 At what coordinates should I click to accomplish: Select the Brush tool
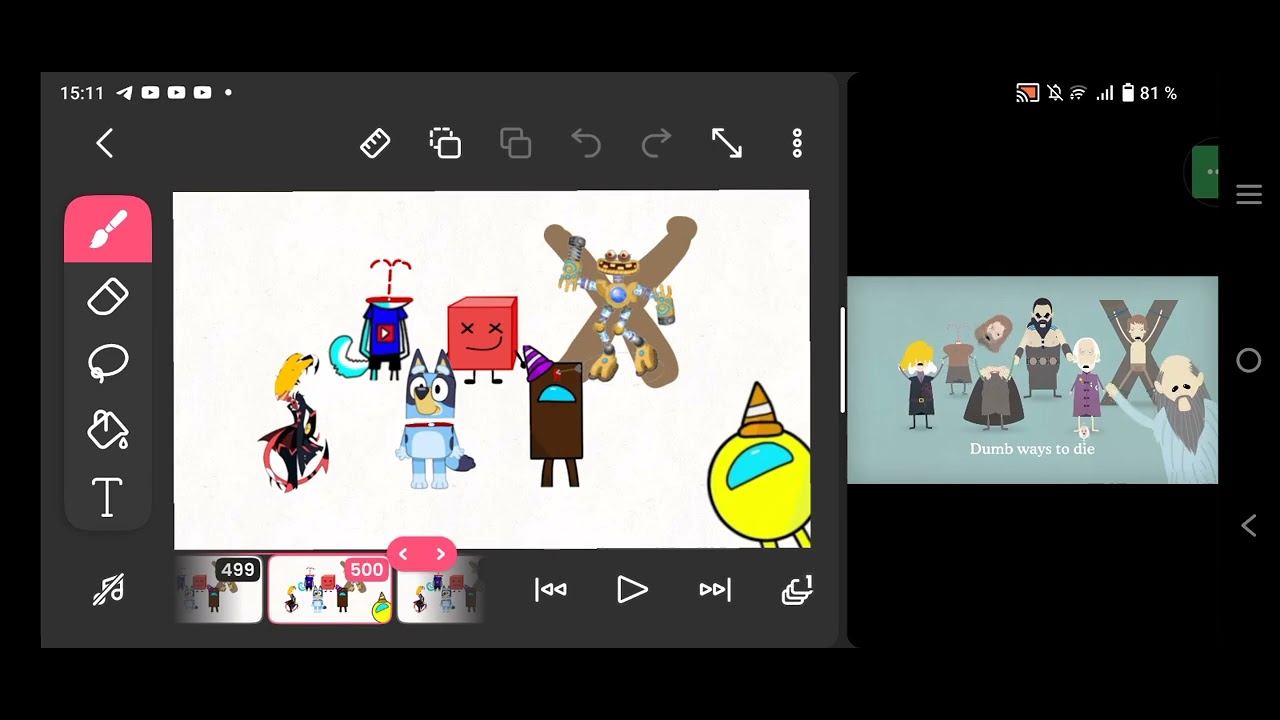tap(108, 229)
